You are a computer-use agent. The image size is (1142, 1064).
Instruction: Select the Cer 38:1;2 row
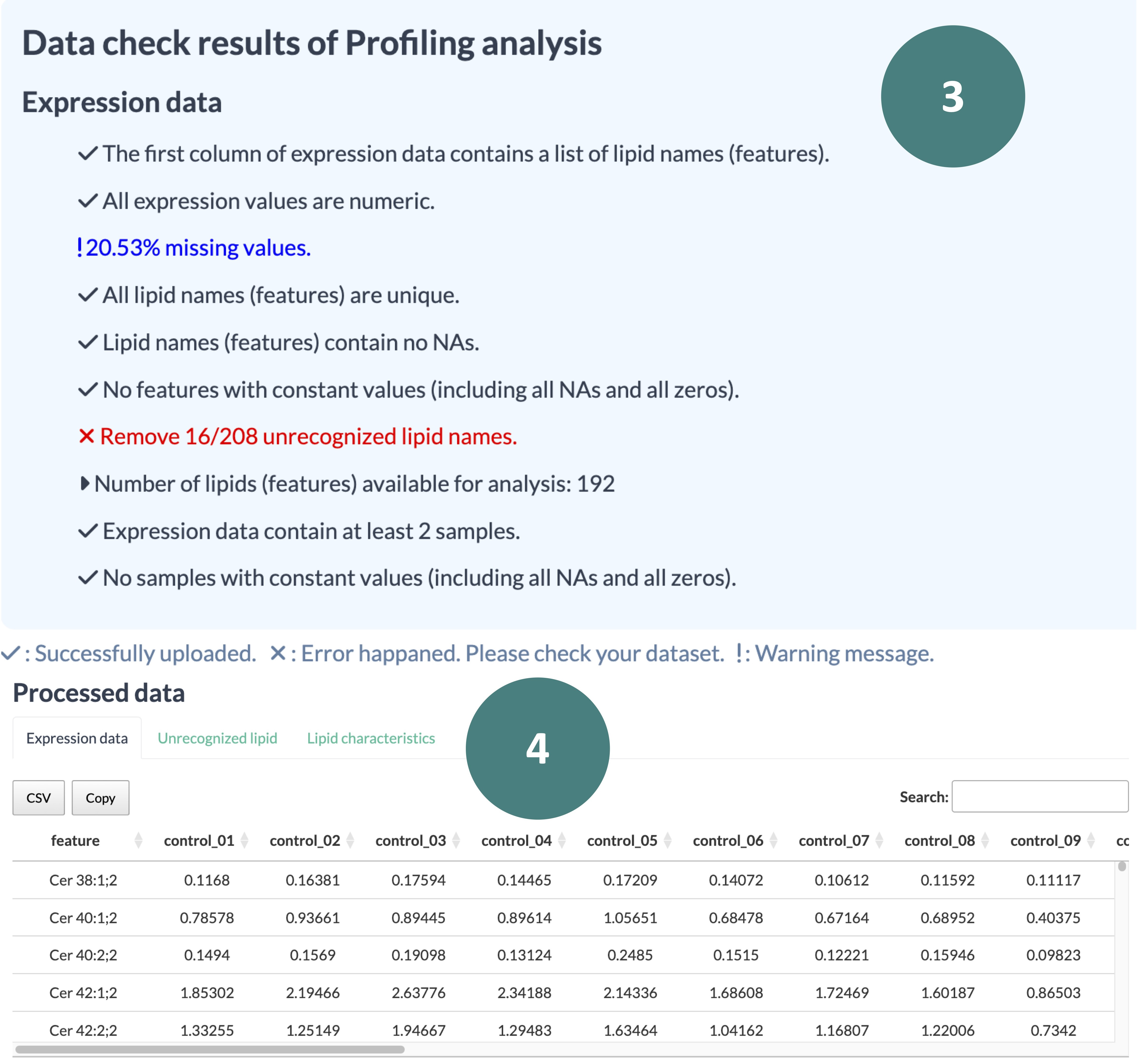click(x=83, y=880)
